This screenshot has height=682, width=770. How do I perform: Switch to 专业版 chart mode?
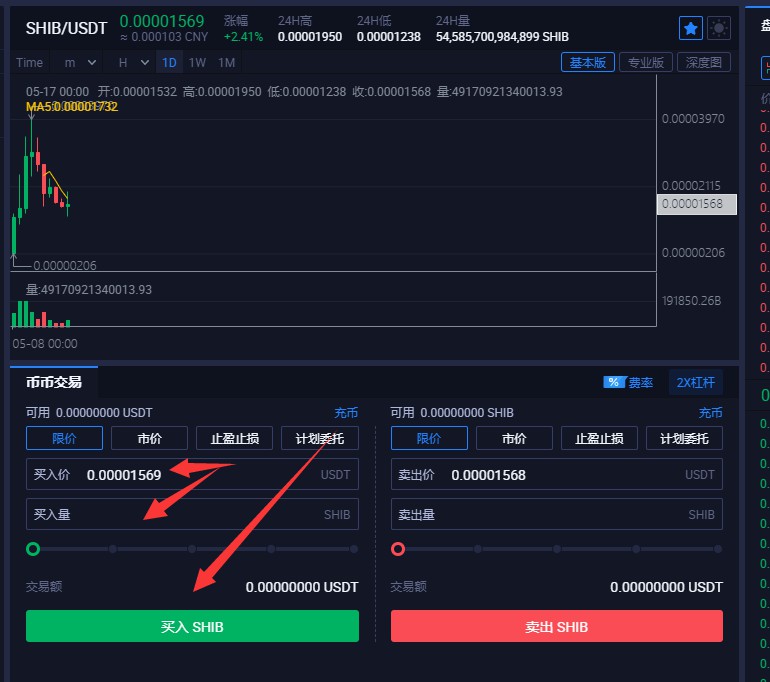(645, 62)
